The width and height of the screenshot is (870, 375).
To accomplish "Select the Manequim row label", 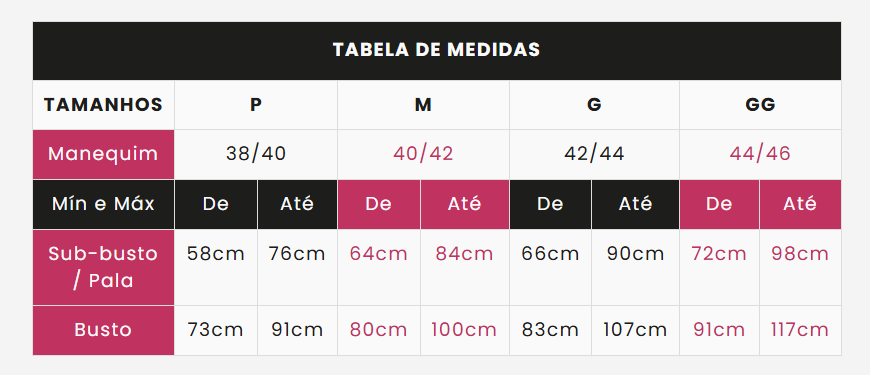I will coord(103,154).
